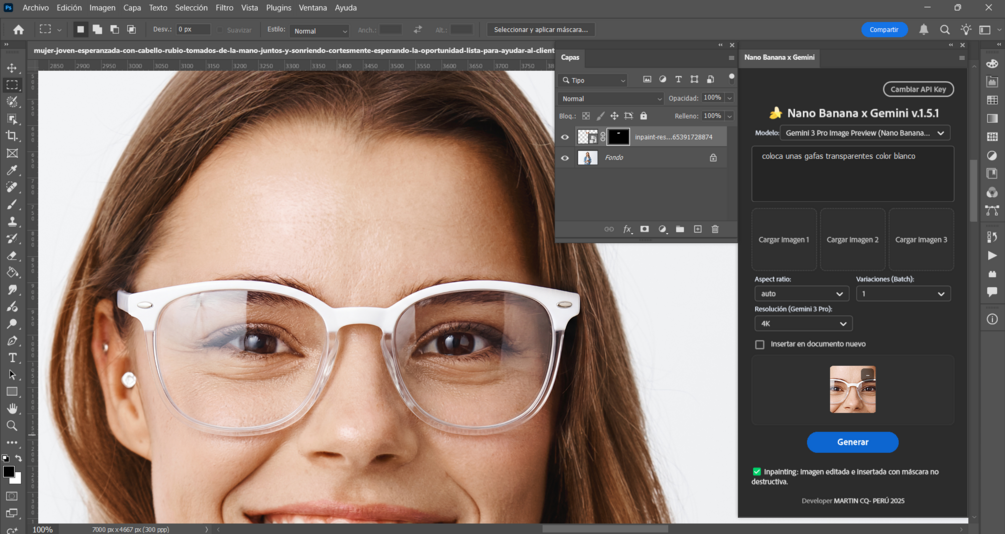Click 'Seleccionar y aplicar máscara...' button
This screenshot has height=534, width=1005.
540,29
